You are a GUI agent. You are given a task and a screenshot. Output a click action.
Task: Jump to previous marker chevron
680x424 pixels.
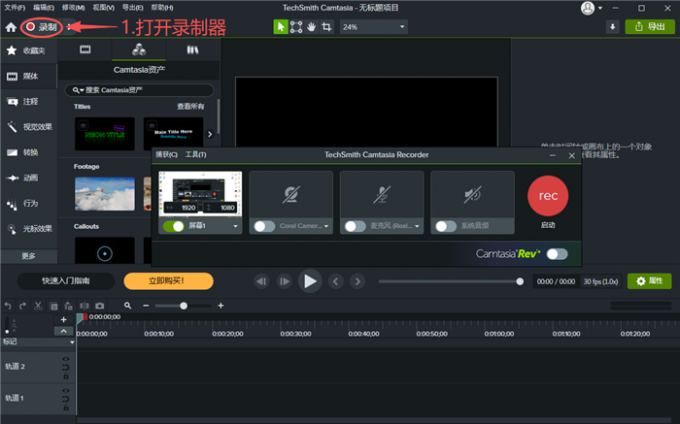pos(335,281)
